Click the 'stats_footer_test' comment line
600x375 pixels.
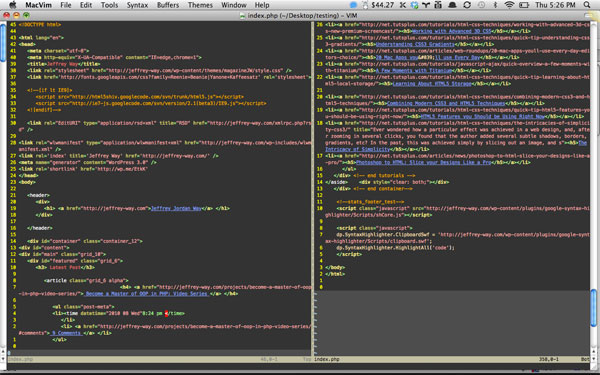[370, 202]
